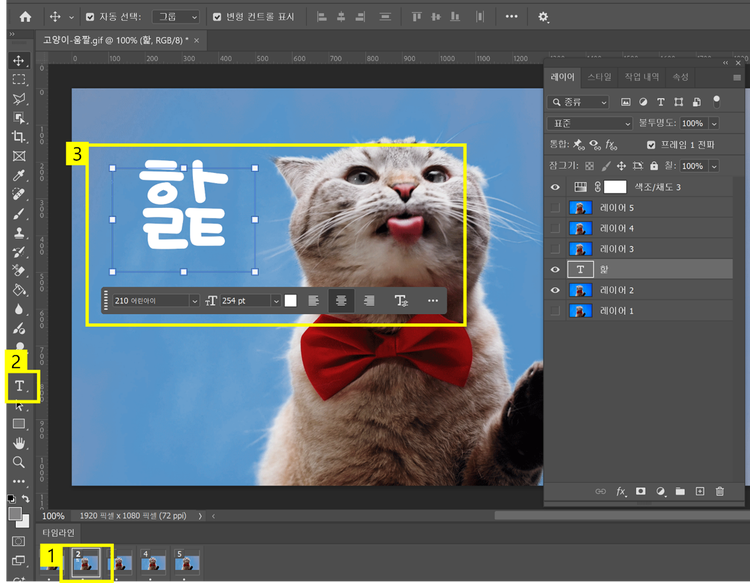Hide the 레이어 2 layer via eye icon
The height and width of the screenshot is (583, 750).
556,290
